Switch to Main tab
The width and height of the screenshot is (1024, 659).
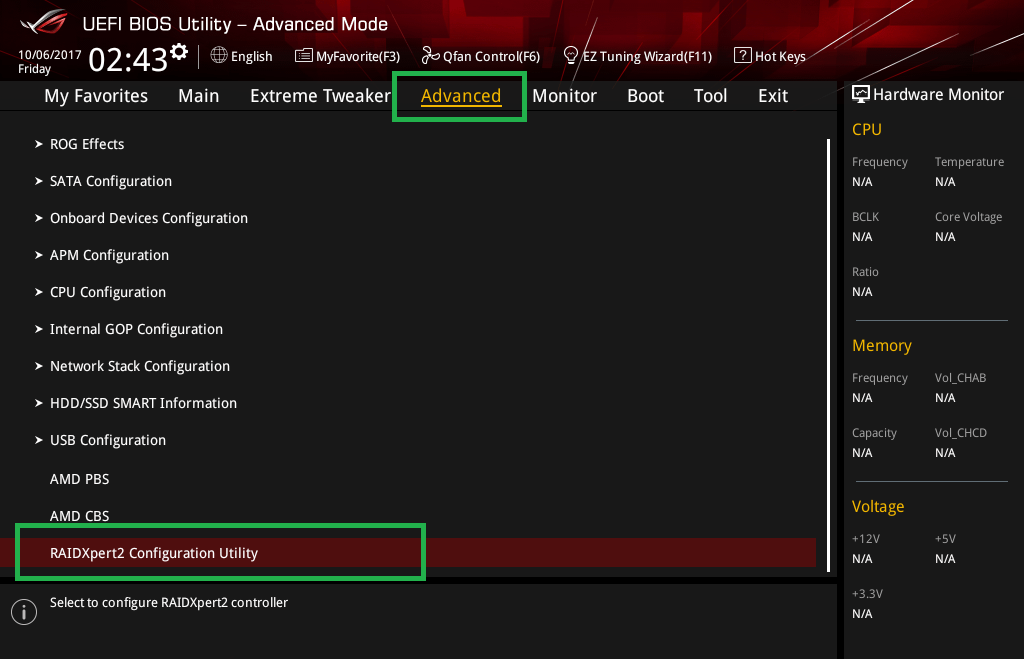(x=199, y=96)
